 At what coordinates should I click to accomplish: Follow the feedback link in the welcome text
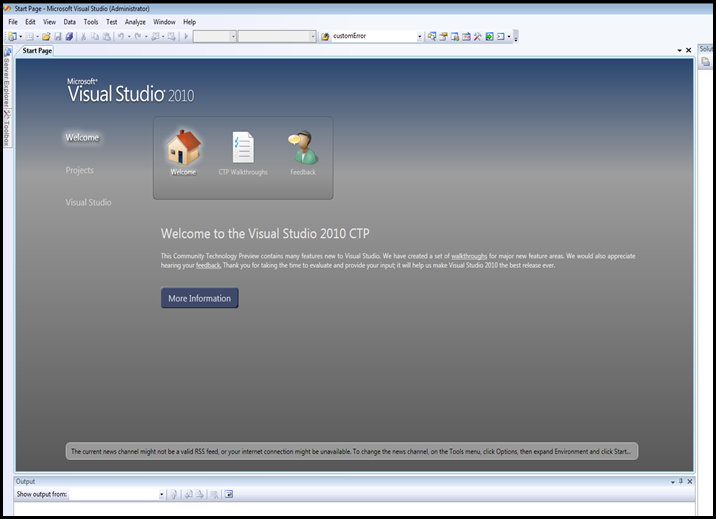click(x=208, y=265)
